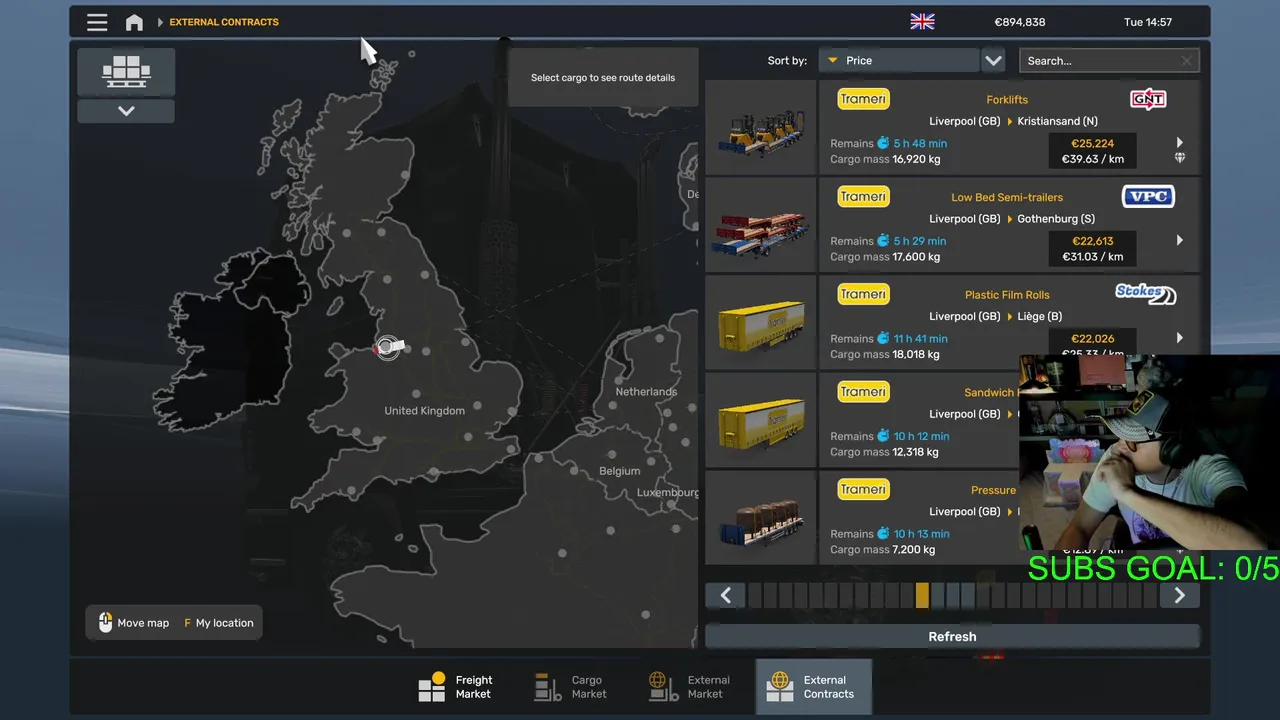Go to next job list page
1280x720 pixels.
(1179, 596)
